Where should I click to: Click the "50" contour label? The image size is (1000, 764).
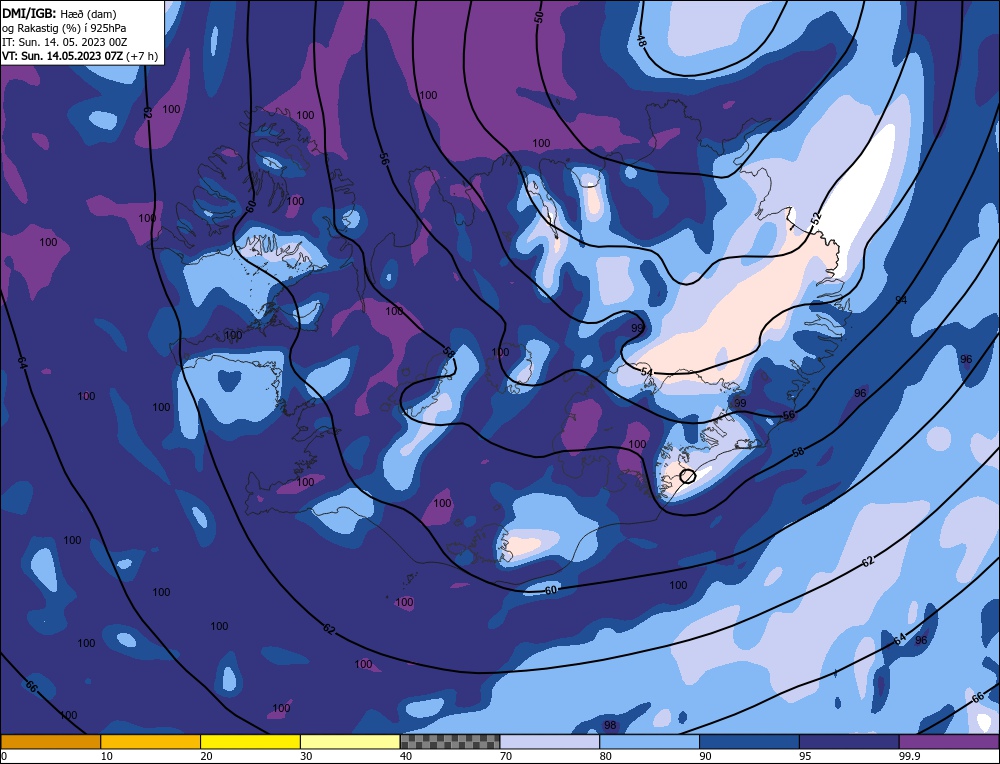pyautogui.click(x=540, y=18)
